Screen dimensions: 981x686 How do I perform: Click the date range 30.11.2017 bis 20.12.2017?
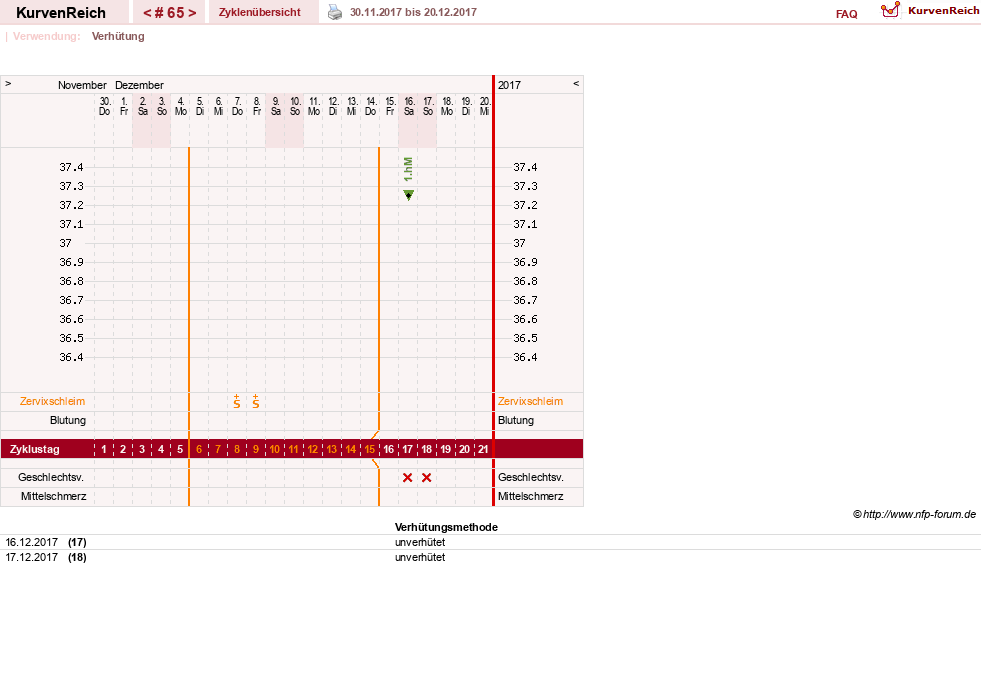point(414,12)
